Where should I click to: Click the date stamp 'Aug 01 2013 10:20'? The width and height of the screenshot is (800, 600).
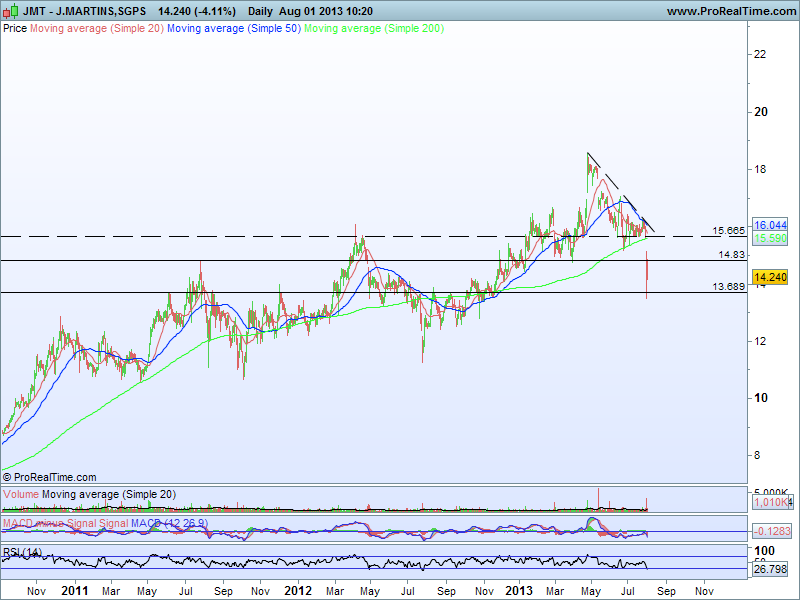(326, 11)
